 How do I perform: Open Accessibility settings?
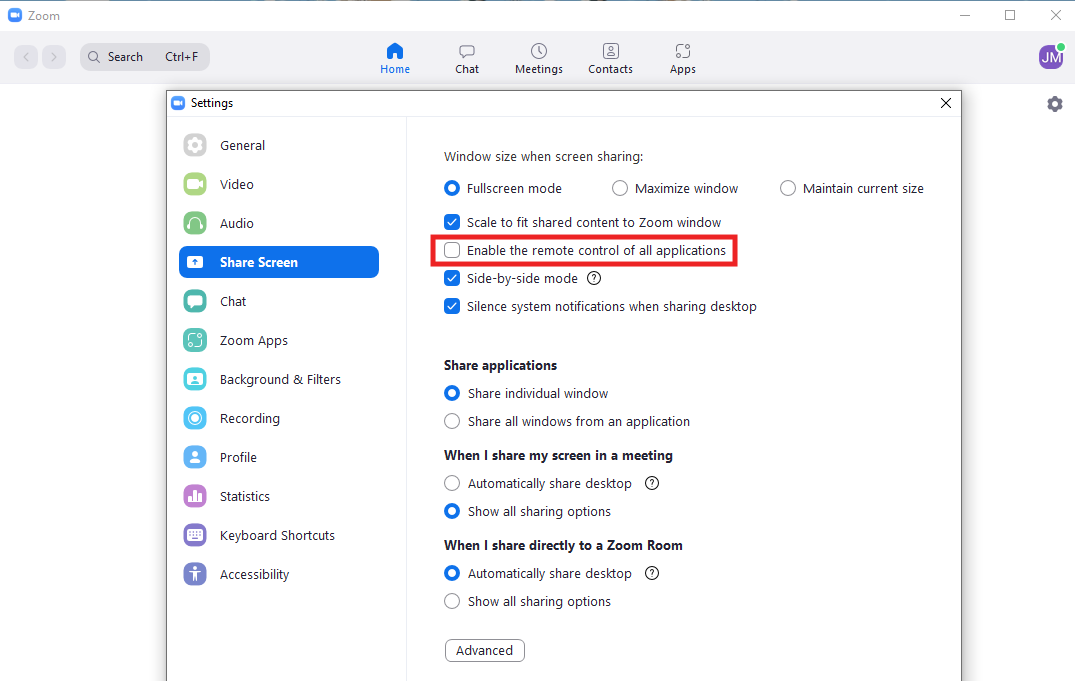tap(279, 574)
